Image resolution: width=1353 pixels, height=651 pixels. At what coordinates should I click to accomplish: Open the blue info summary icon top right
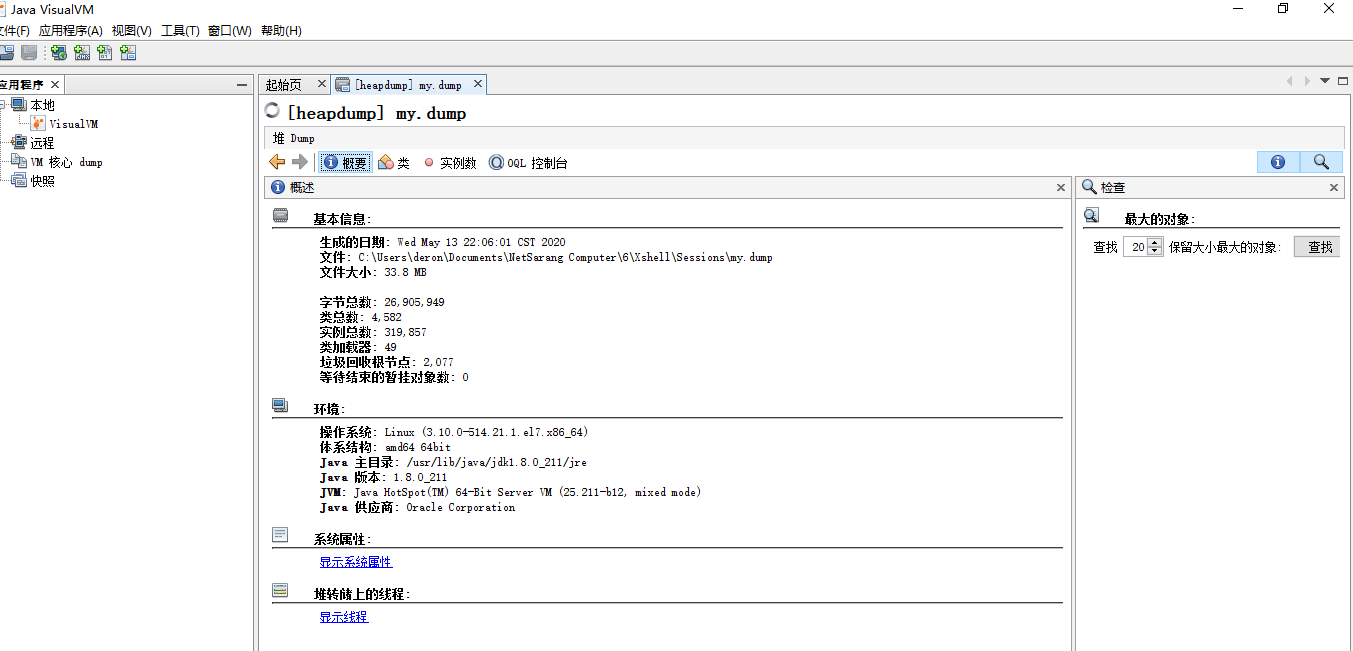(x=1278, y=161)
